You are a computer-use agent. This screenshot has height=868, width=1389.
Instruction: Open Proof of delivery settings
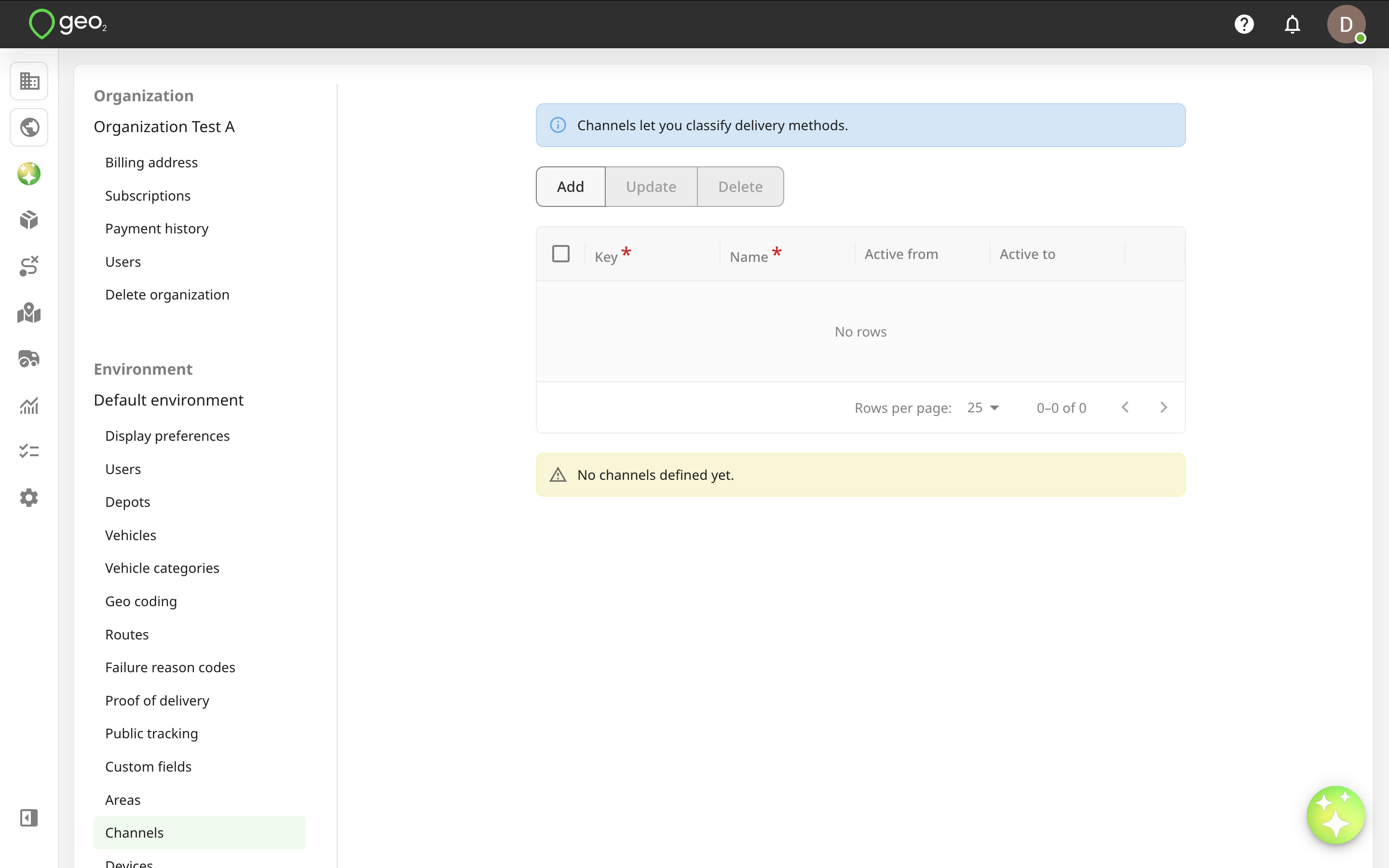[157, 700]
